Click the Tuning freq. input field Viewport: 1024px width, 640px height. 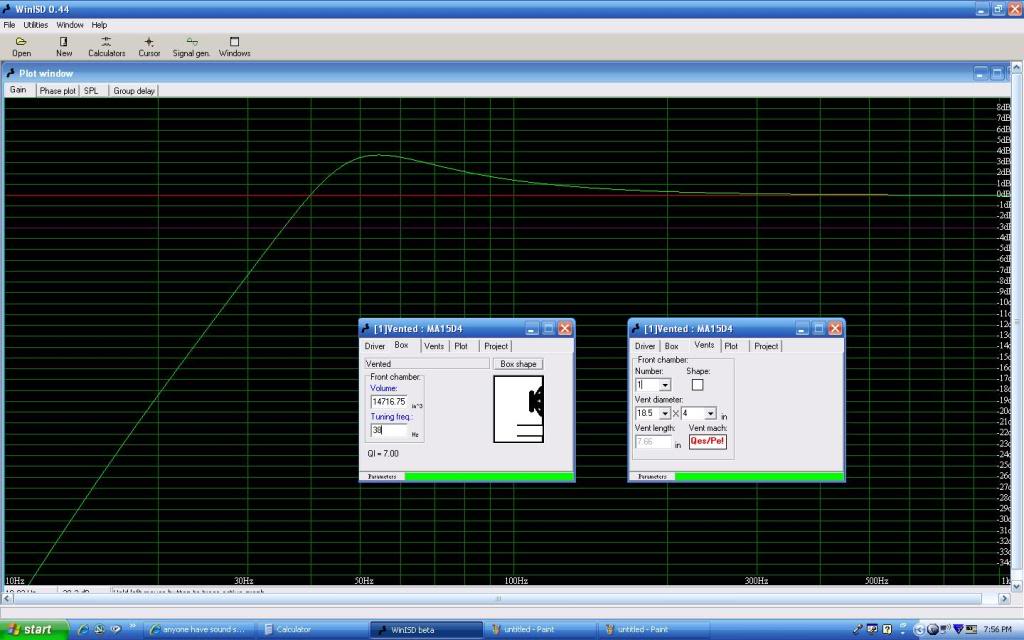(x=389, y=430)
